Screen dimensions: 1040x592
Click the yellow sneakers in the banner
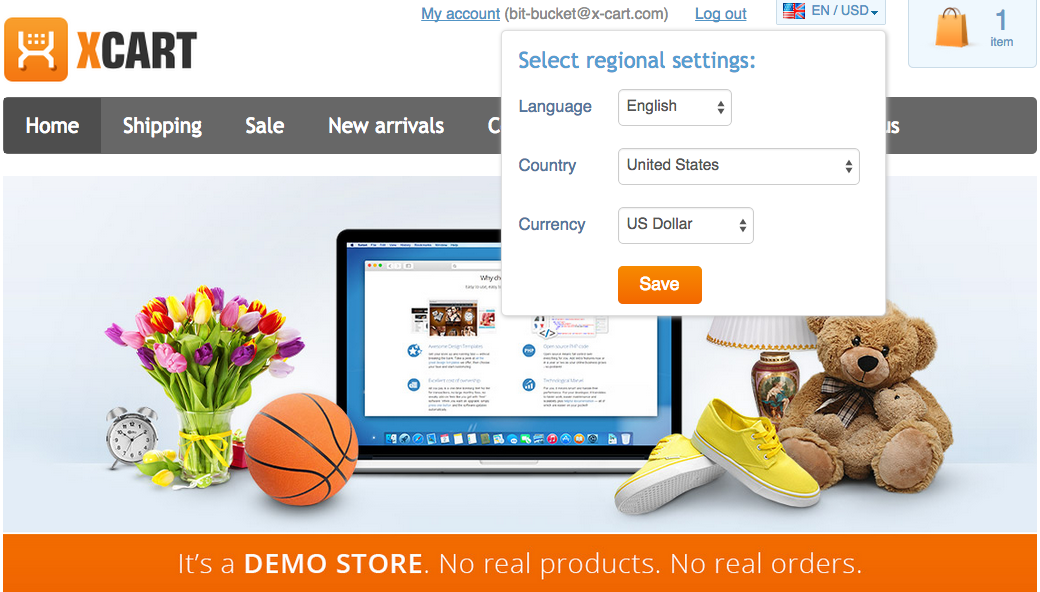coord(718,457)
